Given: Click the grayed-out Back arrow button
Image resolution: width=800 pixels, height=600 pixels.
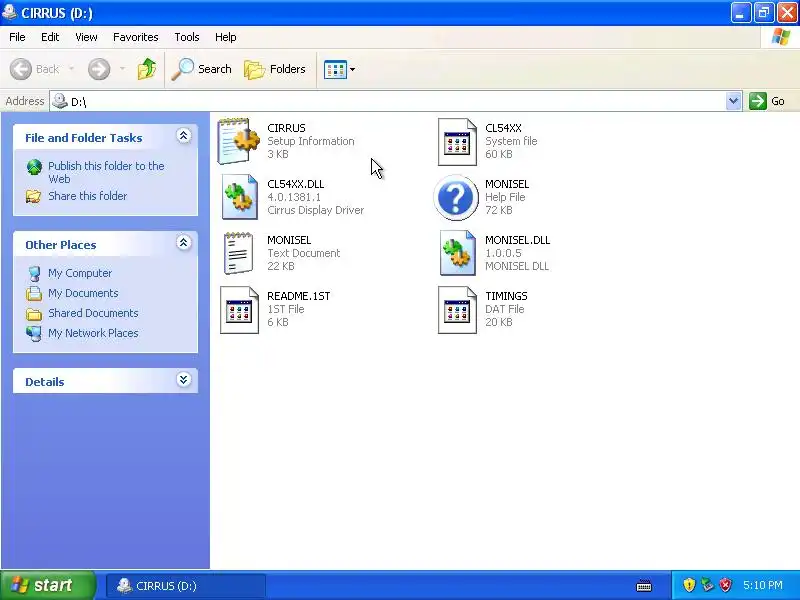Looking at the screenshot, I should 21,69.
